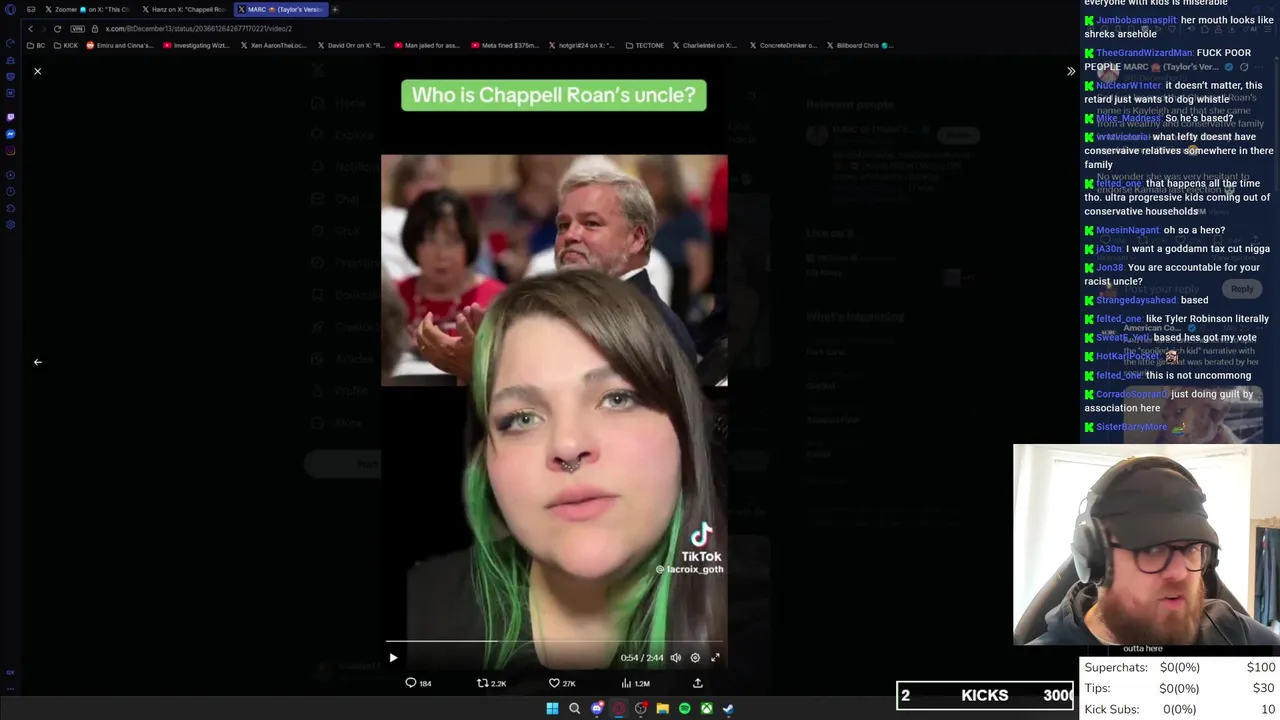
Task: Play the paused video
Action: pyautogui.click(x=393, y=658)
